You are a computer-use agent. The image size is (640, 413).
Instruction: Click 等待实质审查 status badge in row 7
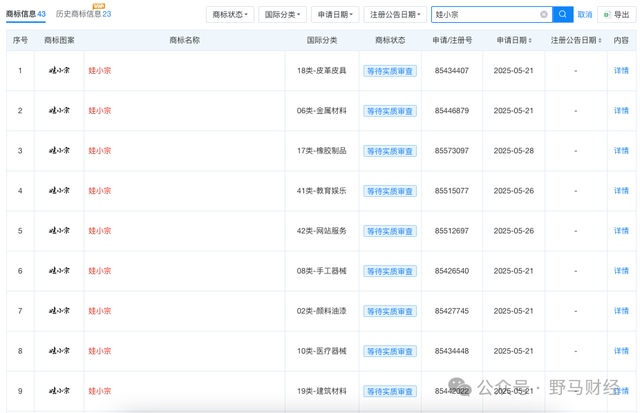click(x=390, y=311)
